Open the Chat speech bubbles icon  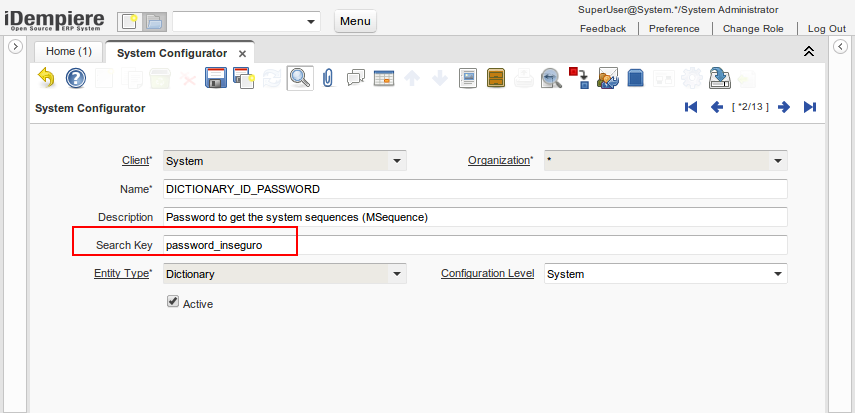pyautogui.click(x=355, y=78)
